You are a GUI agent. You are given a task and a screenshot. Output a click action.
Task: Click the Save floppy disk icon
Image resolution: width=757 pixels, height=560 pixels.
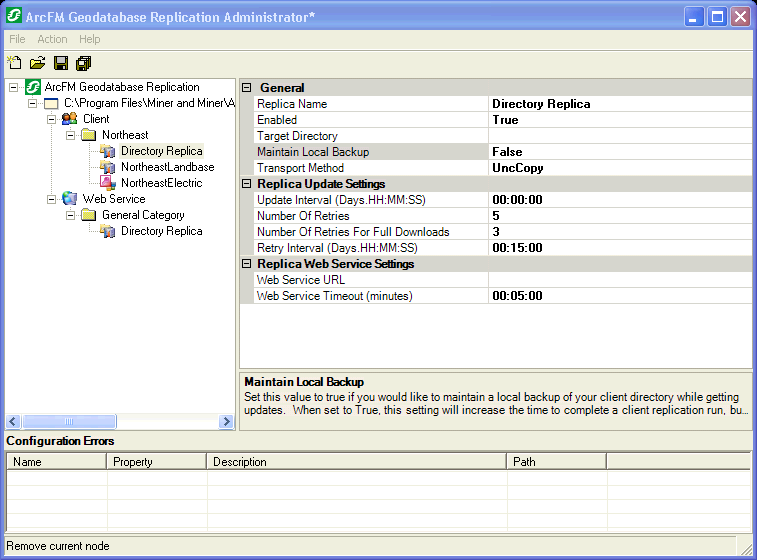pyautogui.click(x=61, y=63)
